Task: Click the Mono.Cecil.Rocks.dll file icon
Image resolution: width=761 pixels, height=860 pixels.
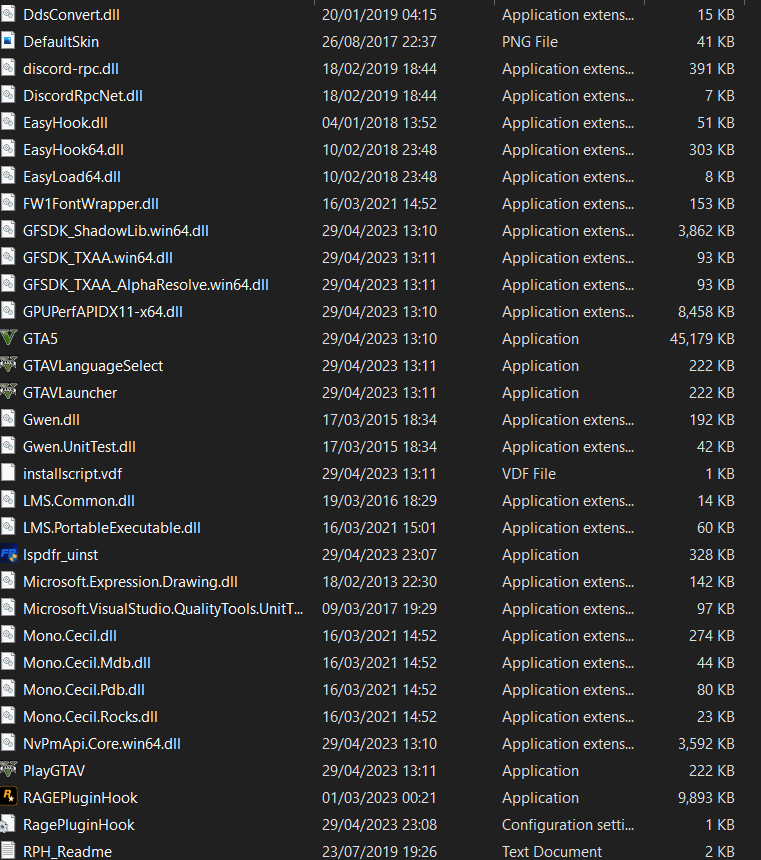Action: [8, 716]
